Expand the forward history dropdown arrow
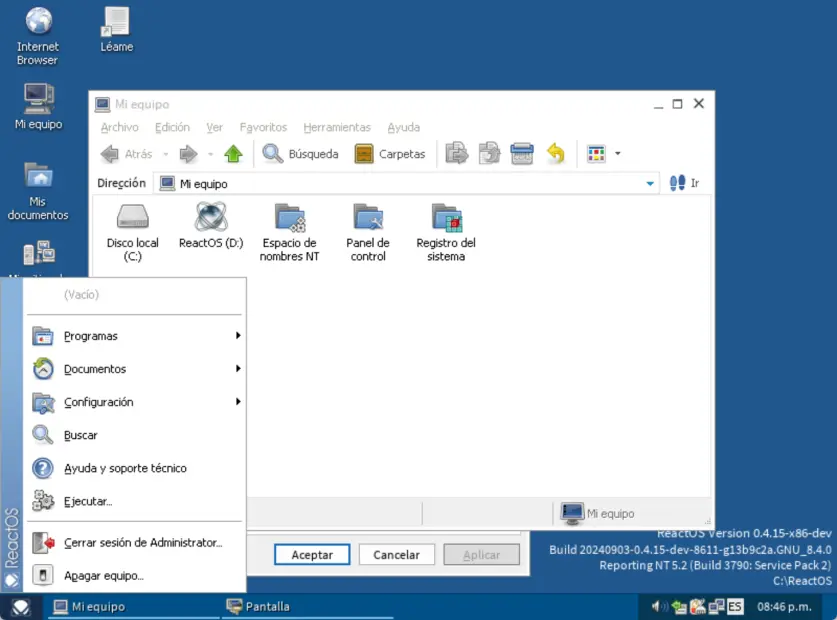 coord(210,154)
